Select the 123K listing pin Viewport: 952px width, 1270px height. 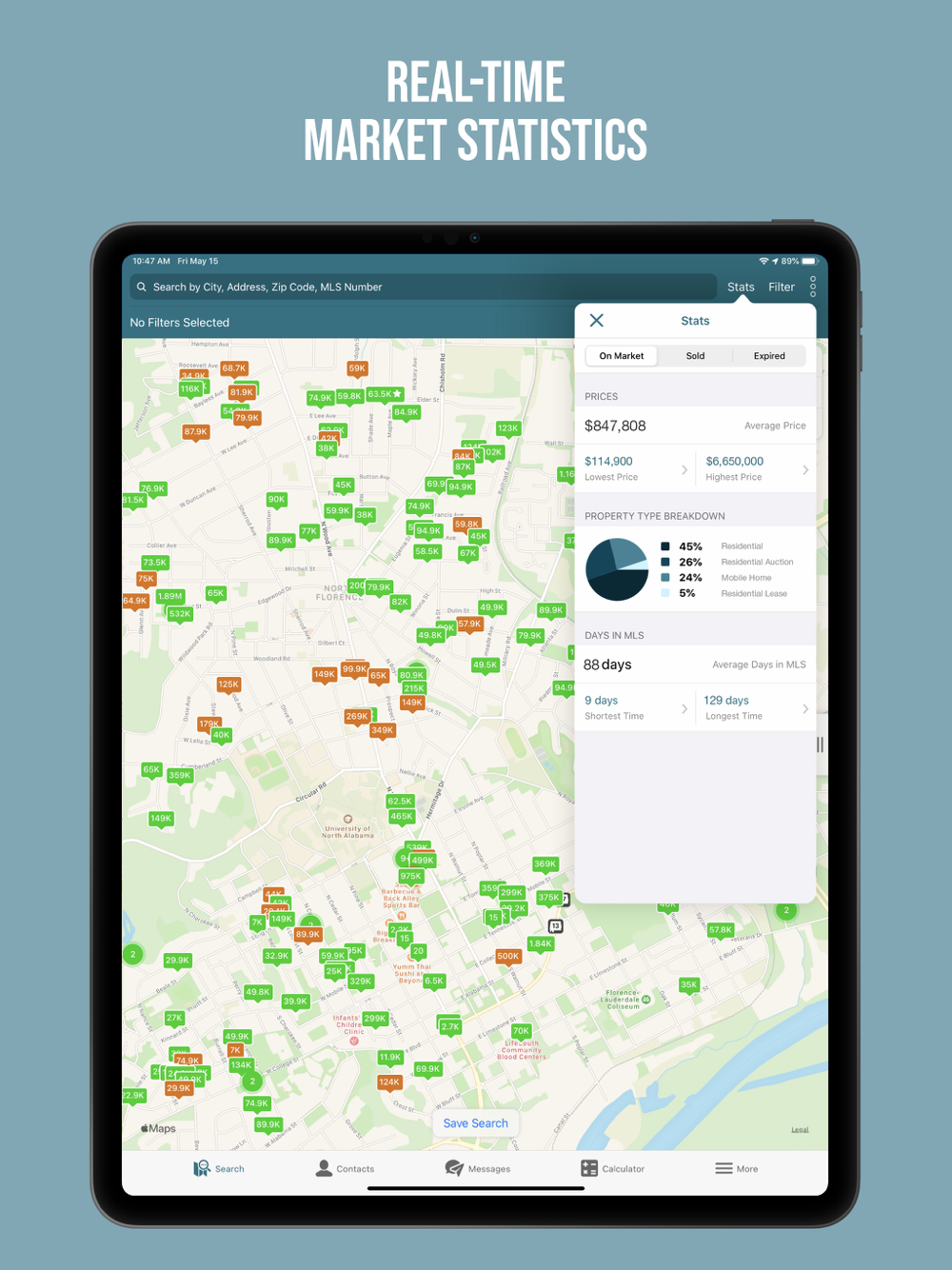point(508,428)
